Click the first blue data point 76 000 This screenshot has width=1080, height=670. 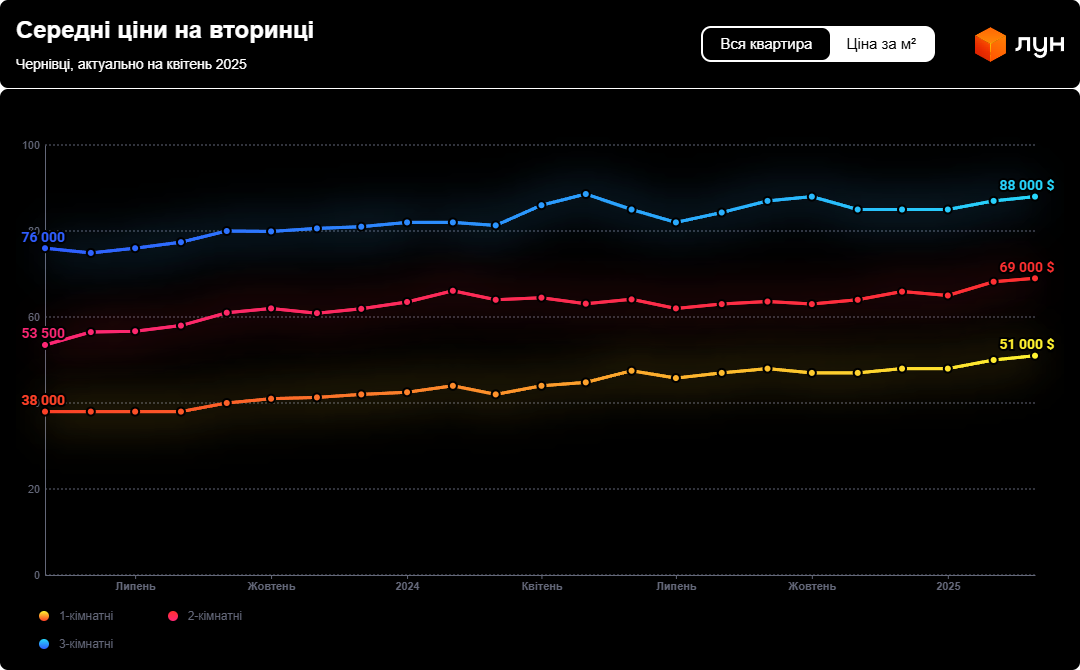click(45, 248)
